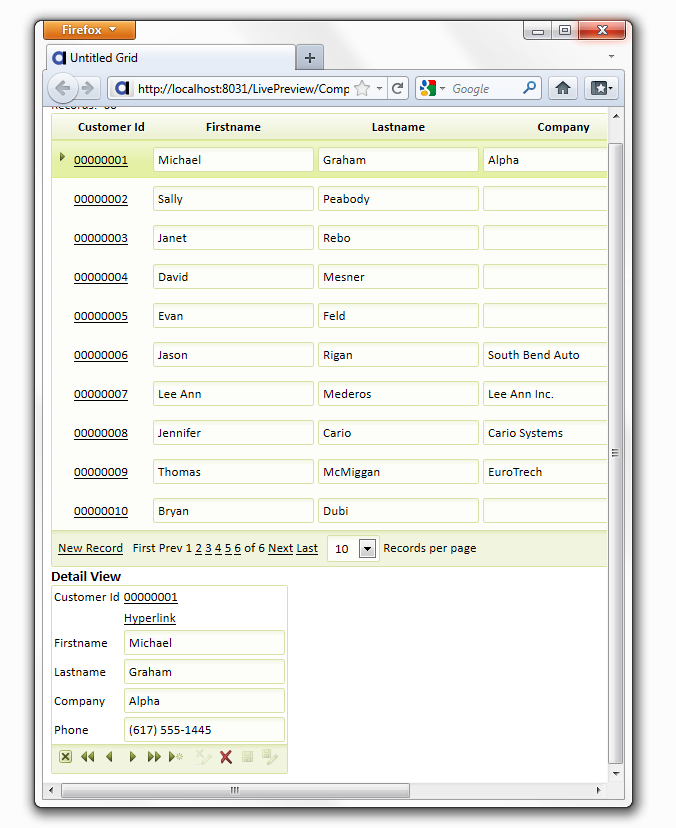The image size is (676, 828).
Task: Click the Lastname field containing Mesner
Action: 398,277
